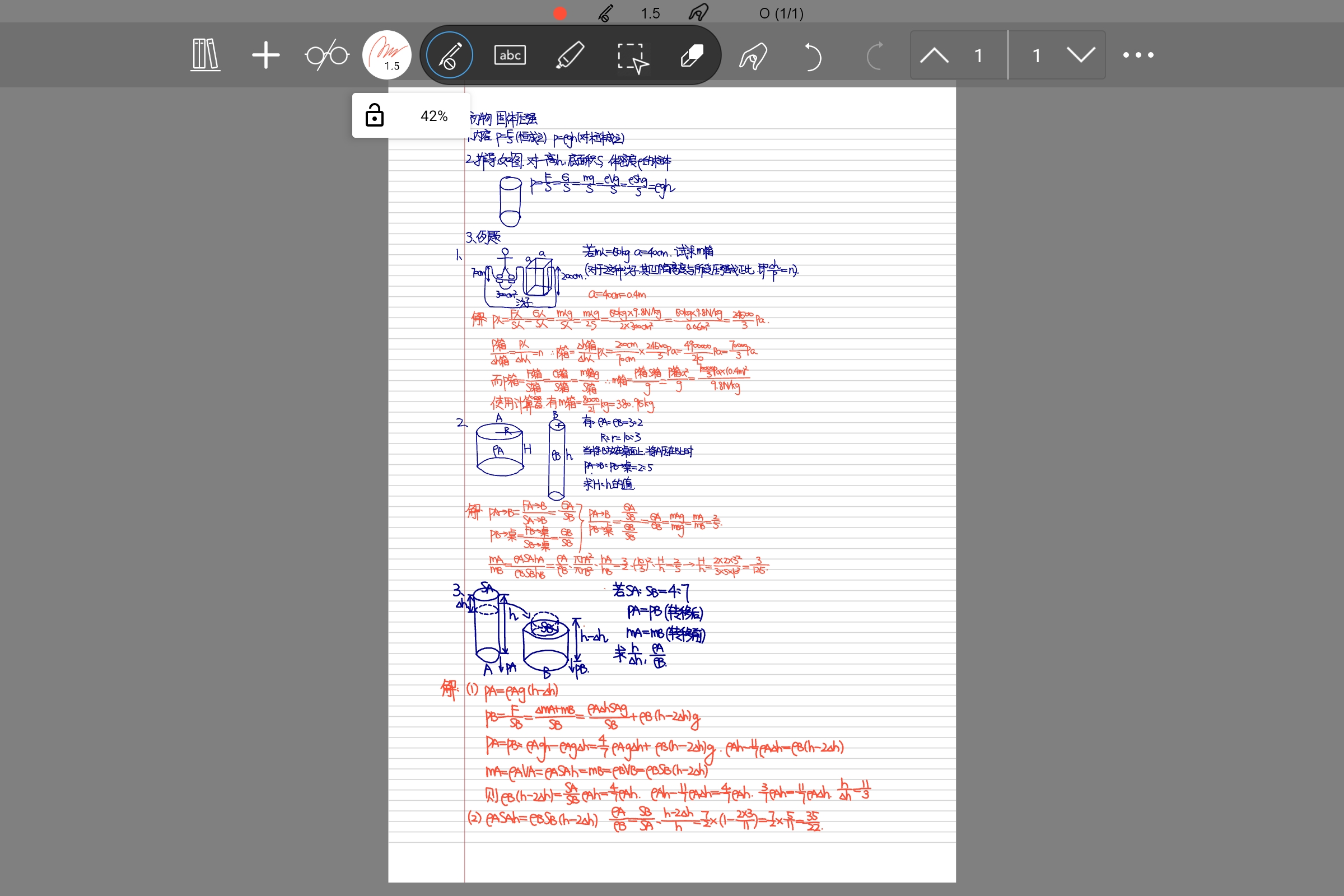This screenshot has height=896, width=1344.
Task: Activate the hand gesture tool
Action: point(752,54)
